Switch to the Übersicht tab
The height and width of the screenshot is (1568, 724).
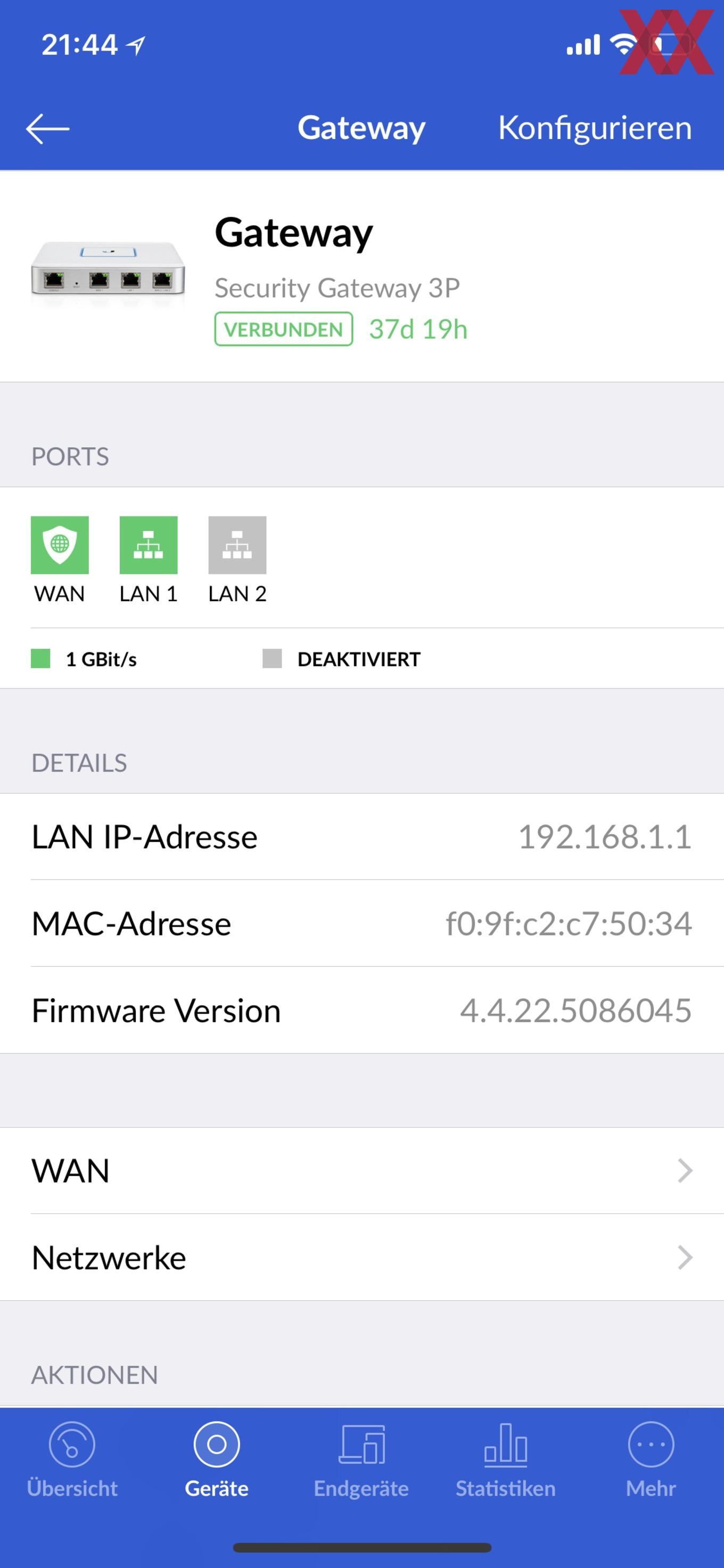72,1460
